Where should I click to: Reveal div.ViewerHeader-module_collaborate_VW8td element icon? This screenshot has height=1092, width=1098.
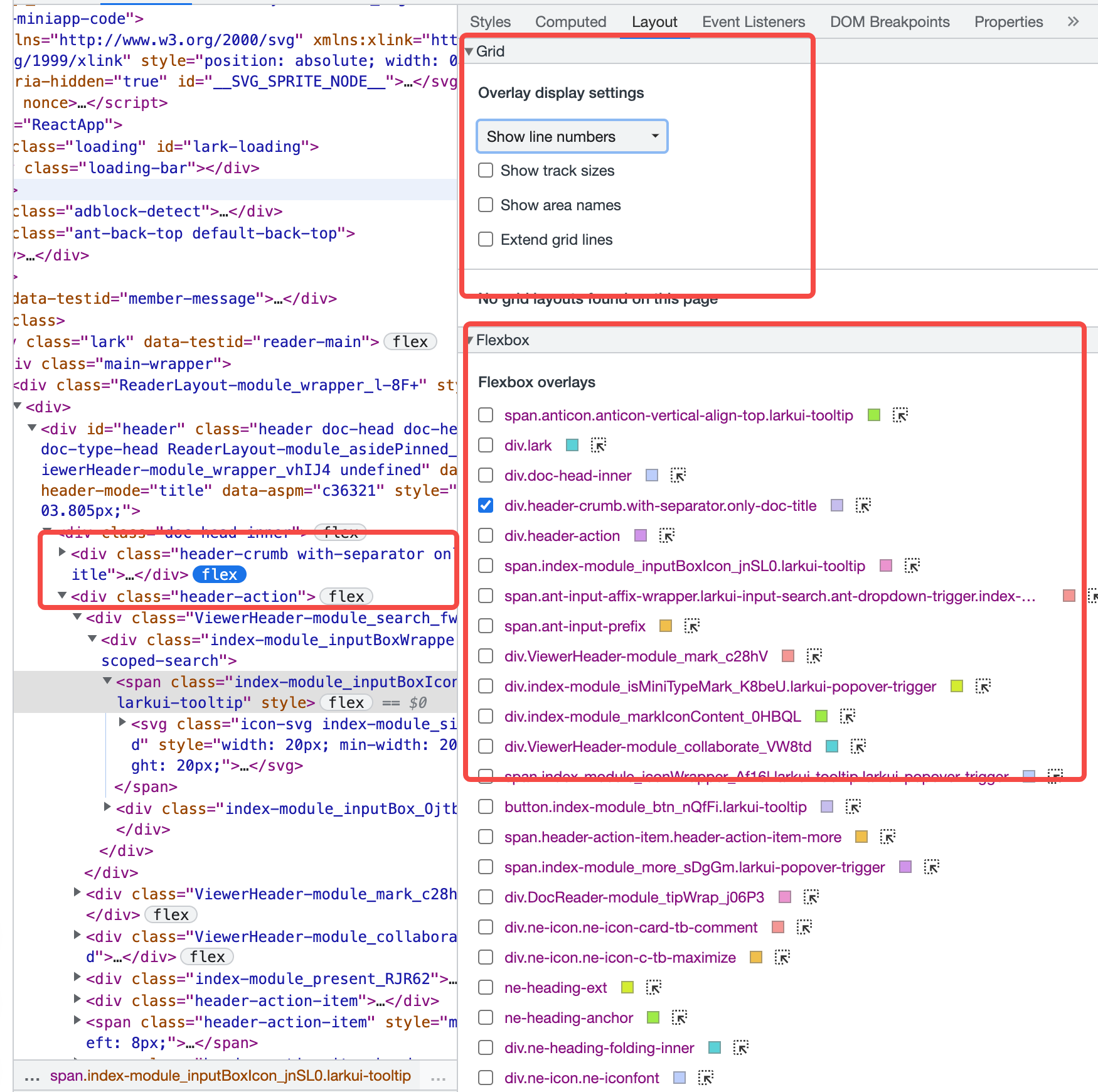pyautogui.click(x=858, y=747)
